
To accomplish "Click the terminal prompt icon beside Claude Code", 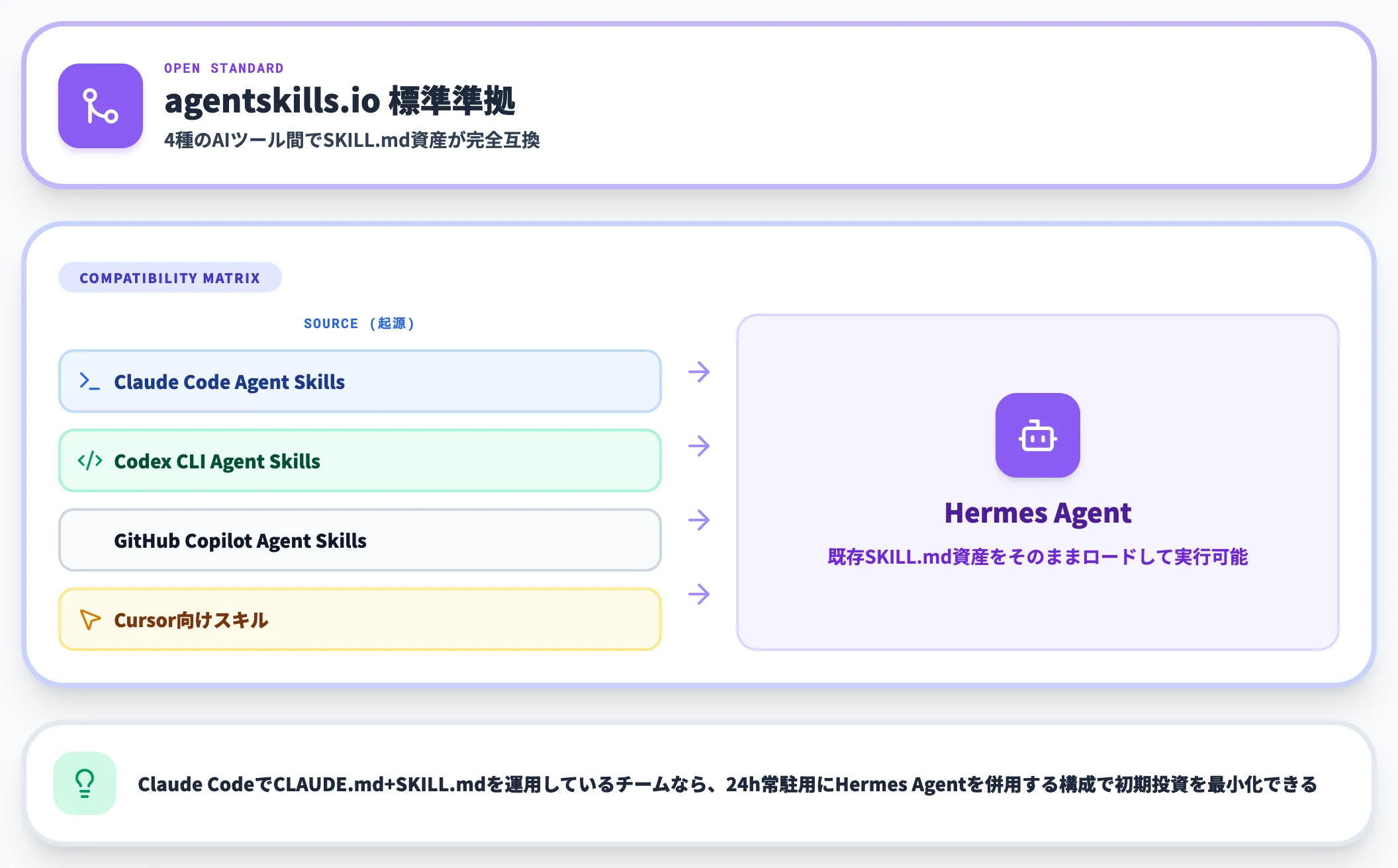I will [x=90, y=381].
